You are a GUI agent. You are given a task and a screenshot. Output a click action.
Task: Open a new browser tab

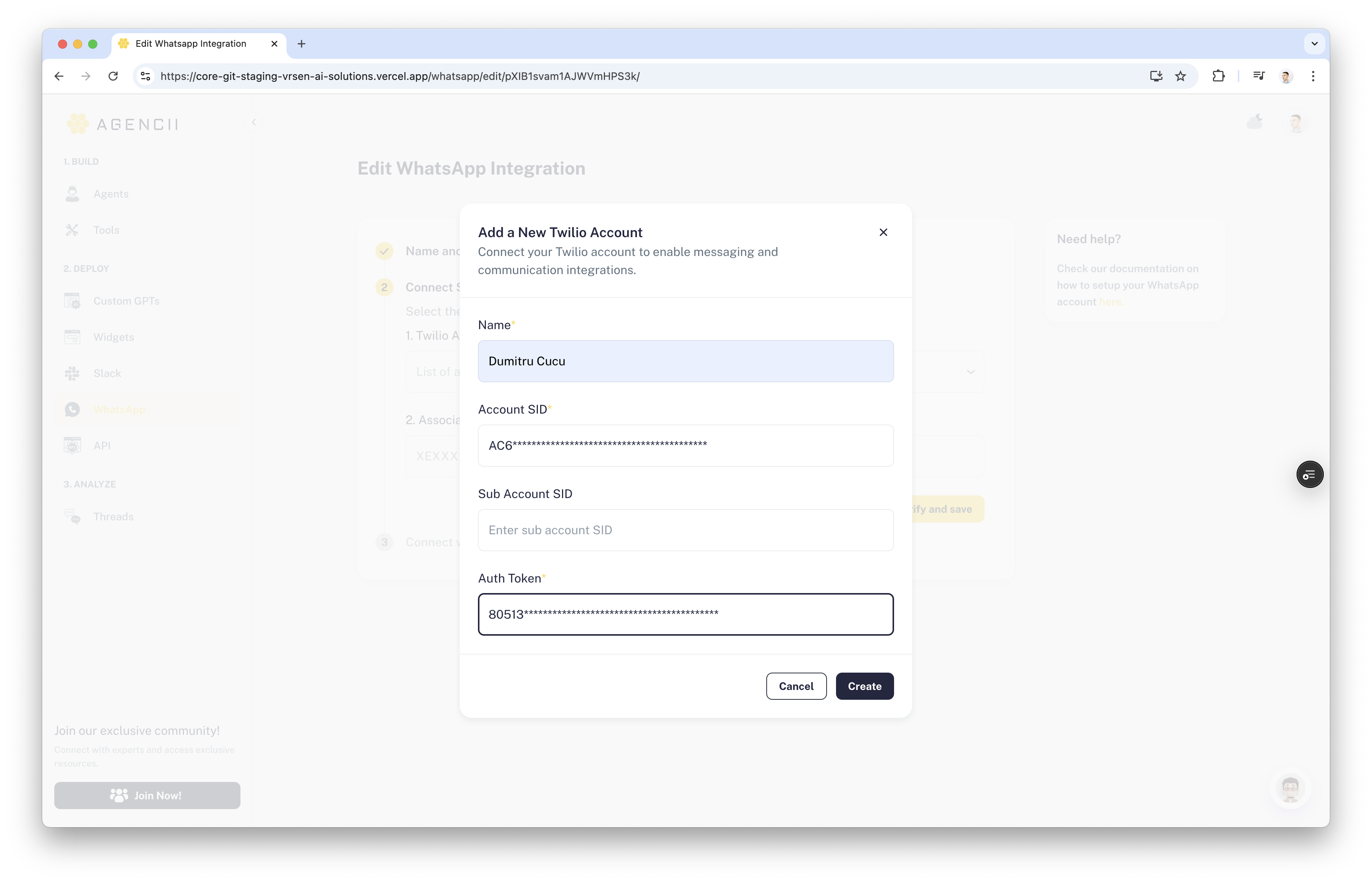pos(302,44)
